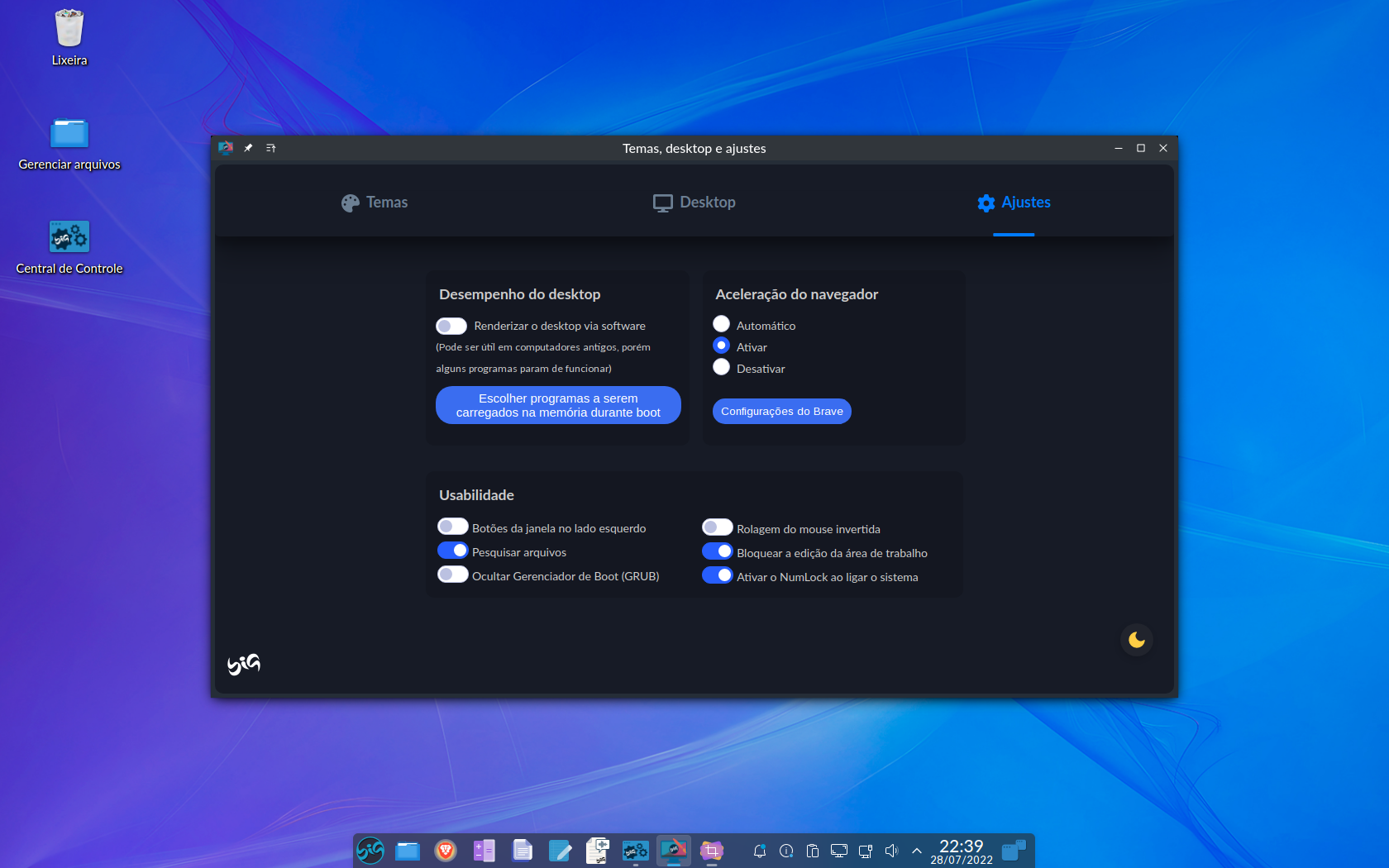The height and width of the screenshot is (868, 1389).
Task: Select the Ativar radio option
Action: tap(721, 346)
